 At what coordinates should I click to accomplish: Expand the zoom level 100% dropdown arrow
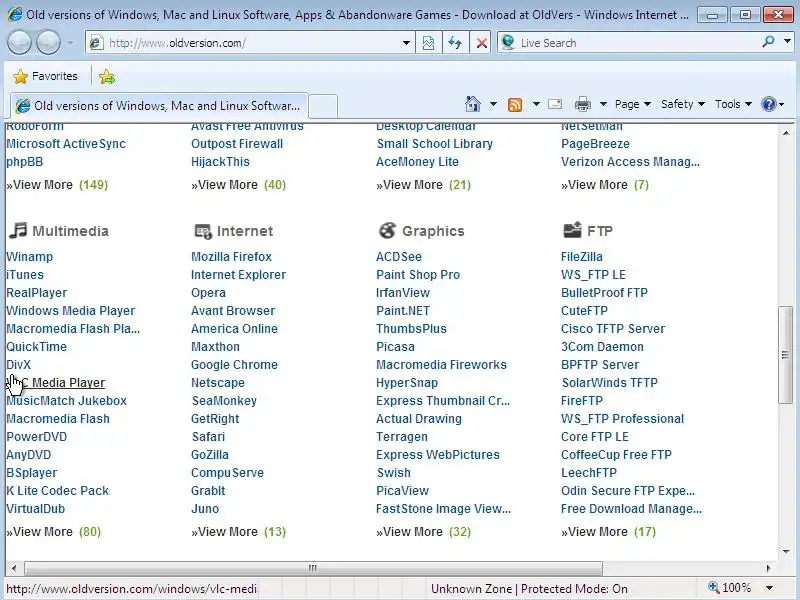pyautogui.click(x=769, y=588)
